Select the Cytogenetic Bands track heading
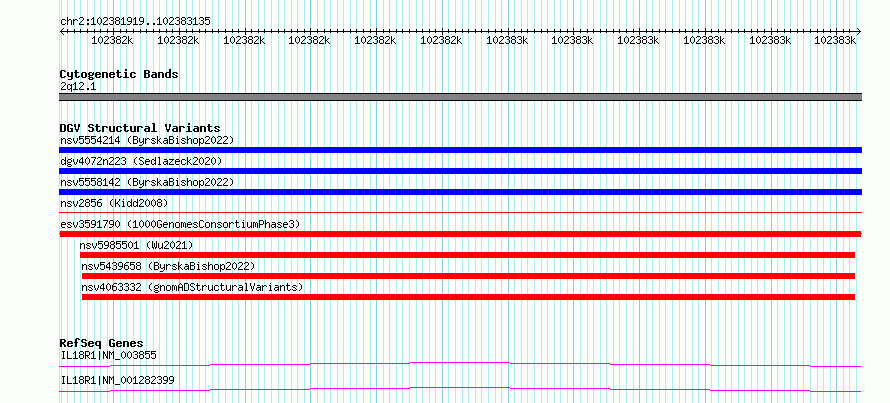Viewport: 890px width, 403px height. [119, 74]
